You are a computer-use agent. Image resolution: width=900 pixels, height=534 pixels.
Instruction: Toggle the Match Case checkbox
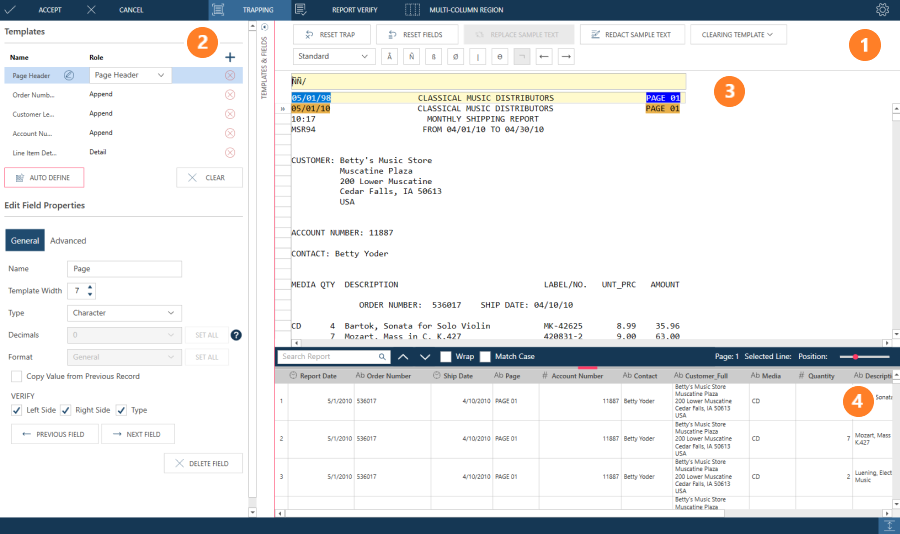click(485, 356)
